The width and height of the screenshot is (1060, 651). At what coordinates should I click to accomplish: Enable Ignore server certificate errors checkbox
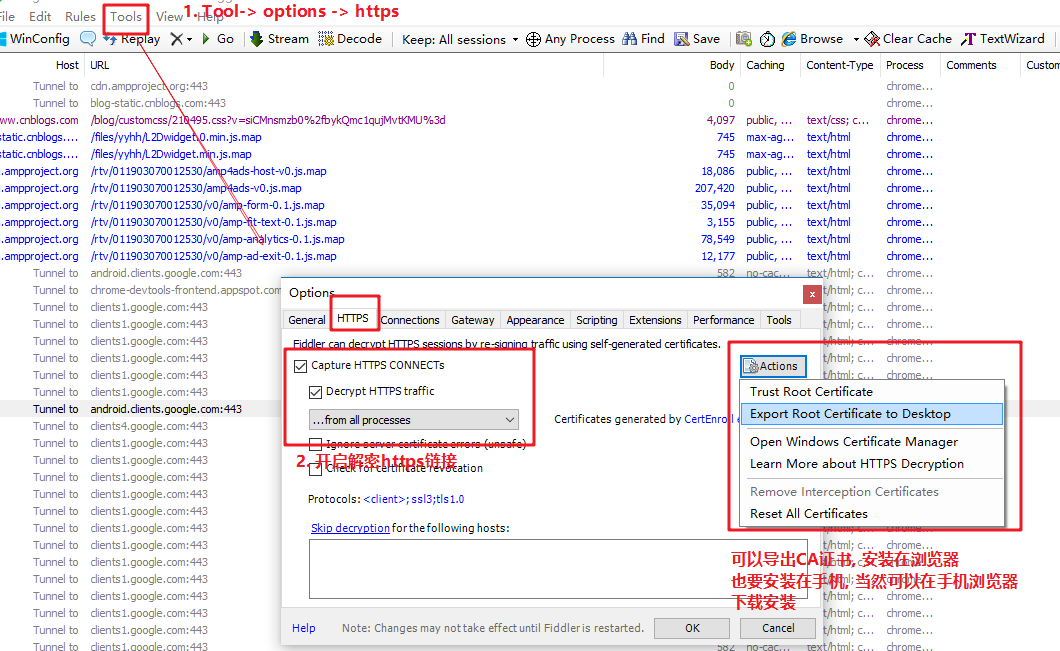[x=315, y=444]
